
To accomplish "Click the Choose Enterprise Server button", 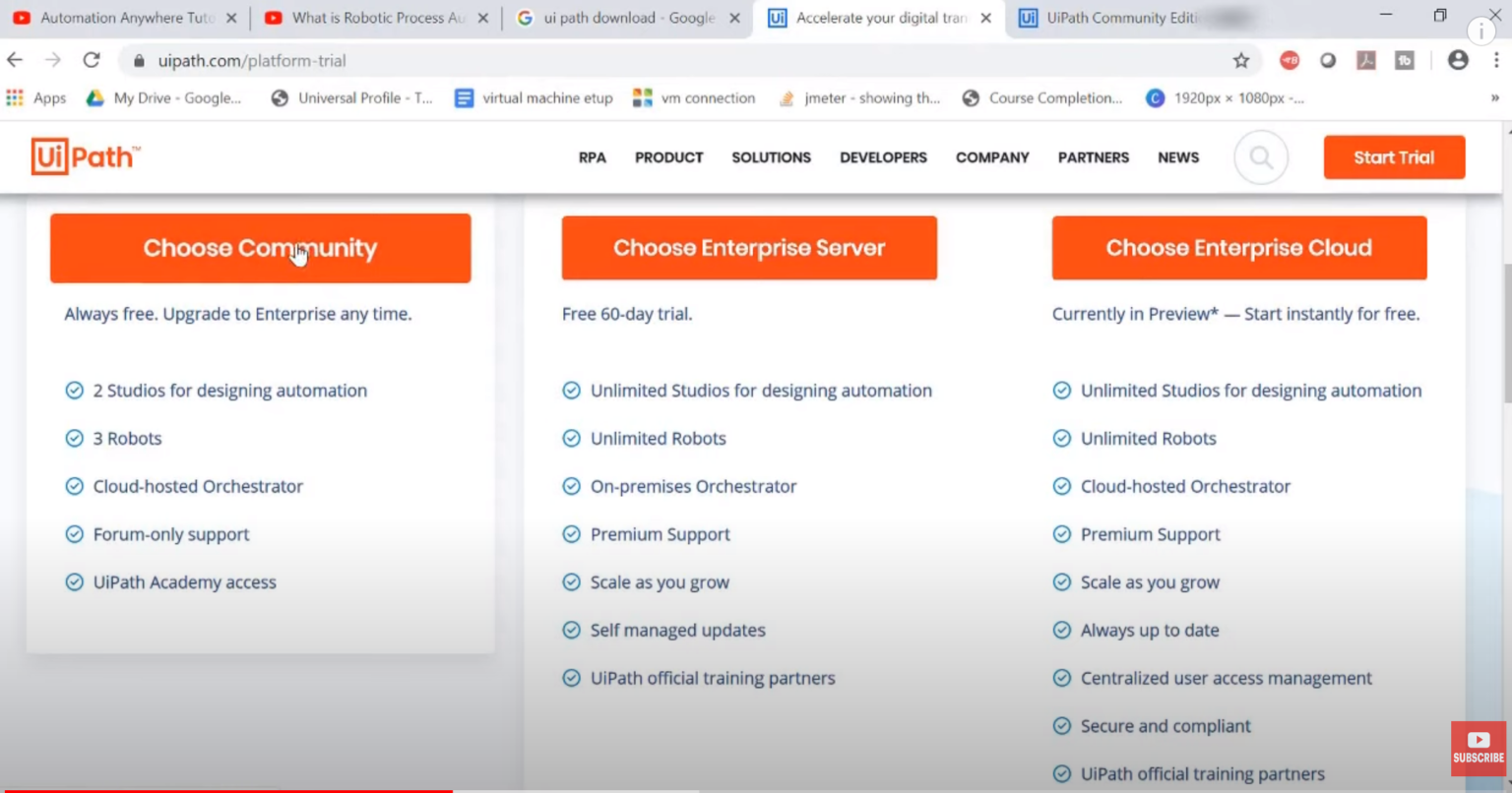I will point(749,248).
